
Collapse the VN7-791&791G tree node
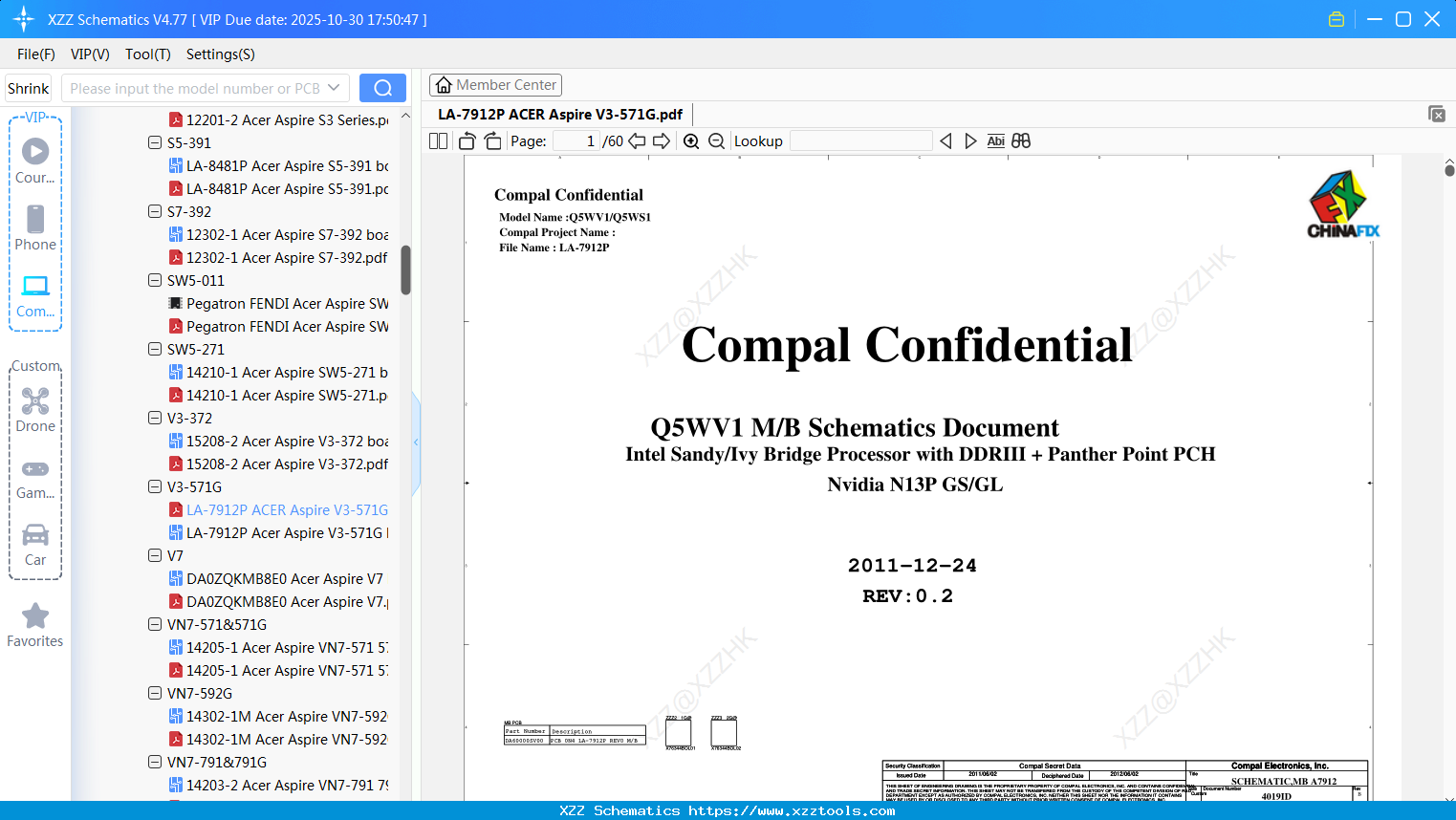click(155, 762)
